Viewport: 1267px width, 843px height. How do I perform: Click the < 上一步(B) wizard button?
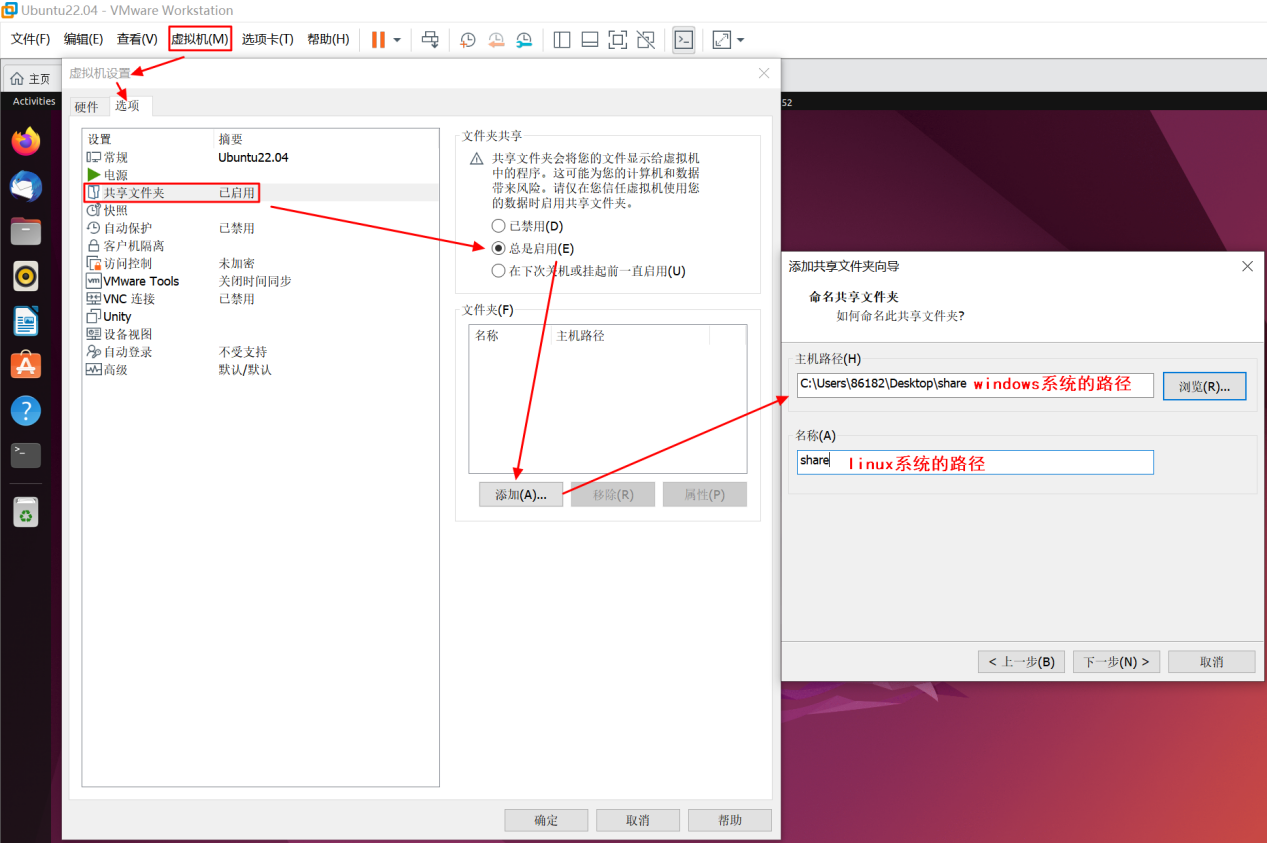click(1021, 662)
